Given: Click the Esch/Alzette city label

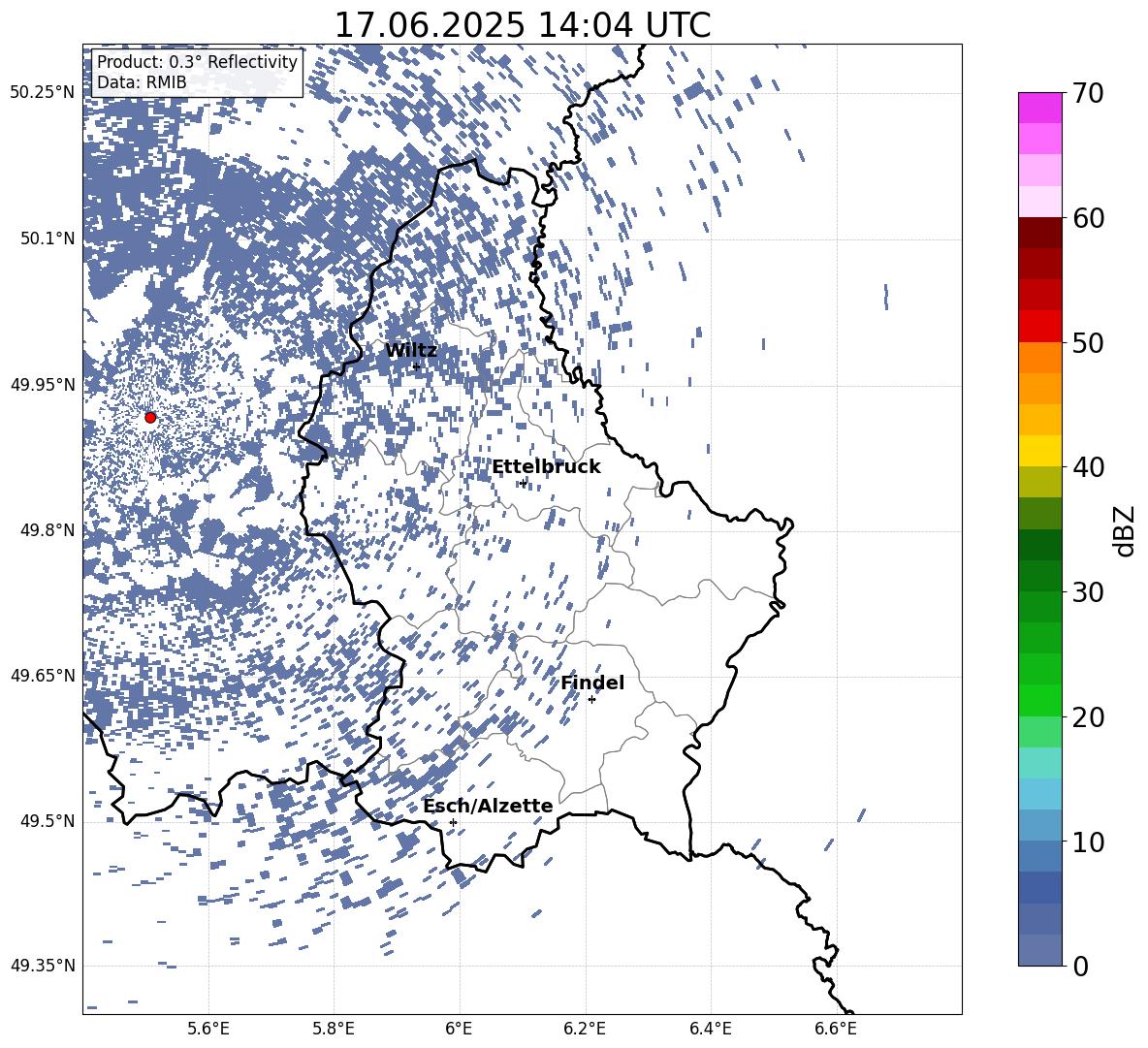Looking at the screenshot, I should 488,807.
